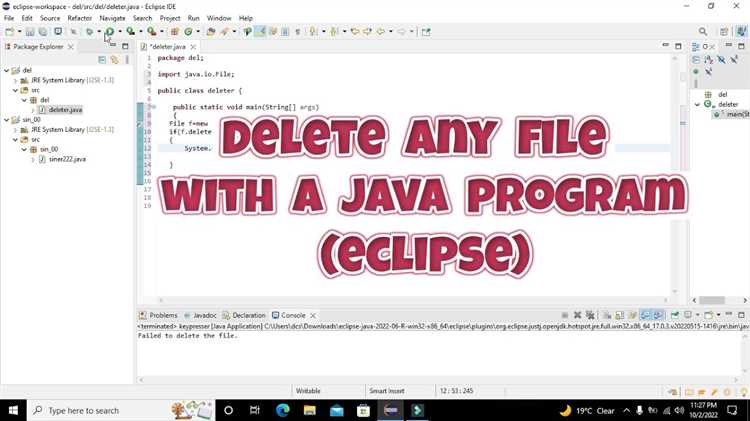The width and height of the screenshot is (750, 421).
Task: Toggle Link with Editor in Package Explorer
Action: coord(114,59)
